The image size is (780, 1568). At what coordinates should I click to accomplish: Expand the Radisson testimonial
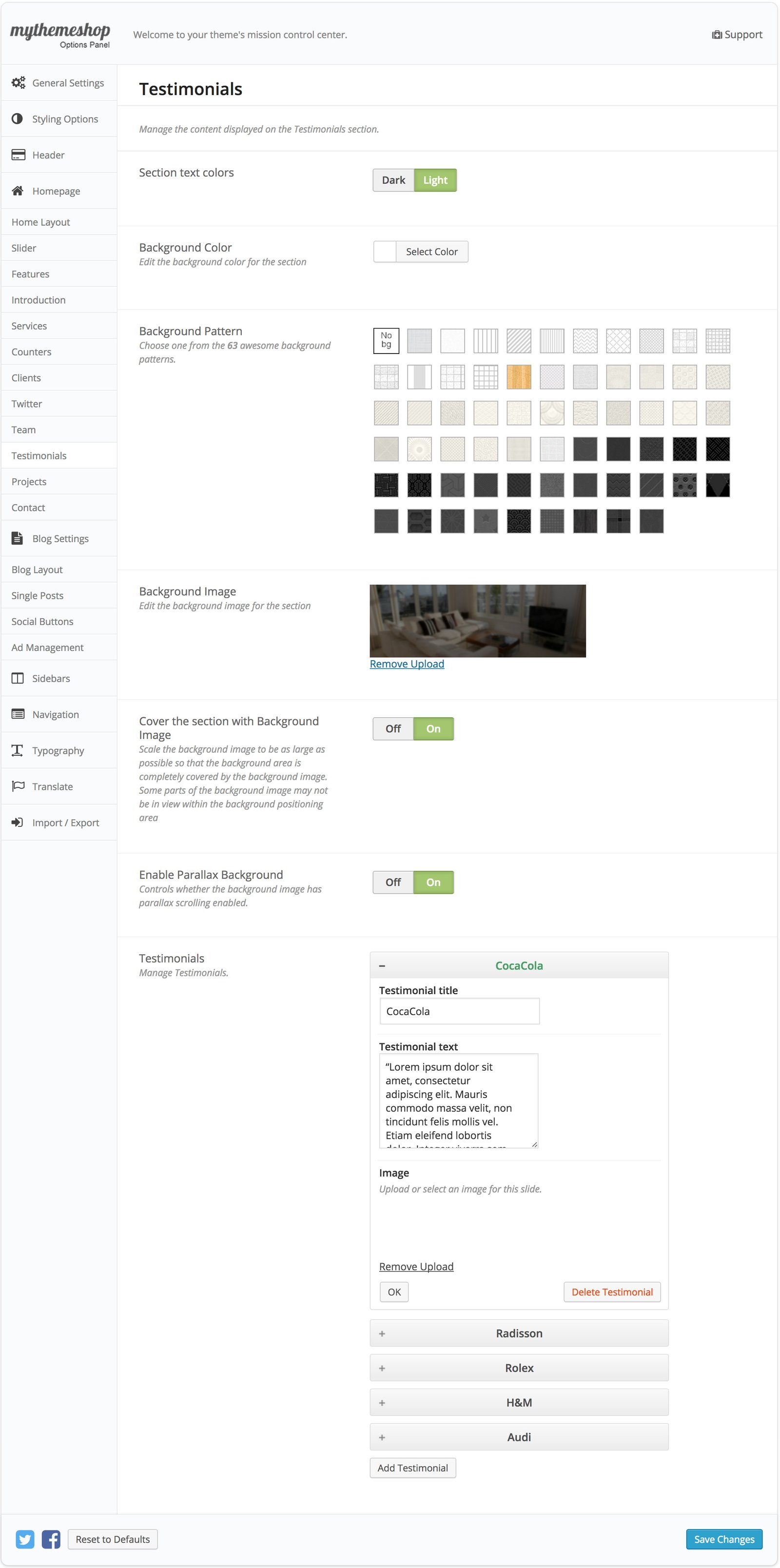pos(518,1333)
